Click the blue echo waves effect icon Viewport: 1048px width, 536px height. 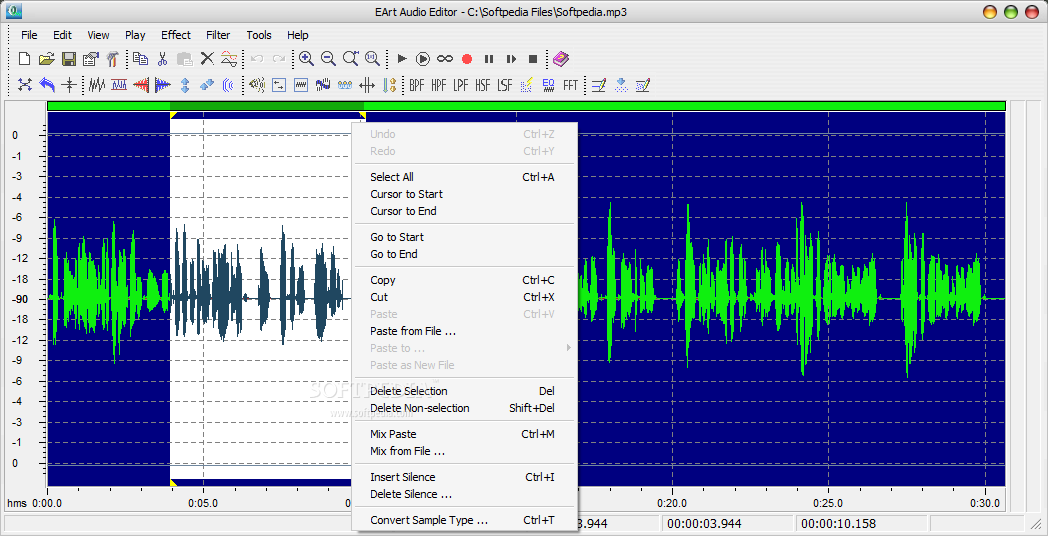[x=229, y=85]
